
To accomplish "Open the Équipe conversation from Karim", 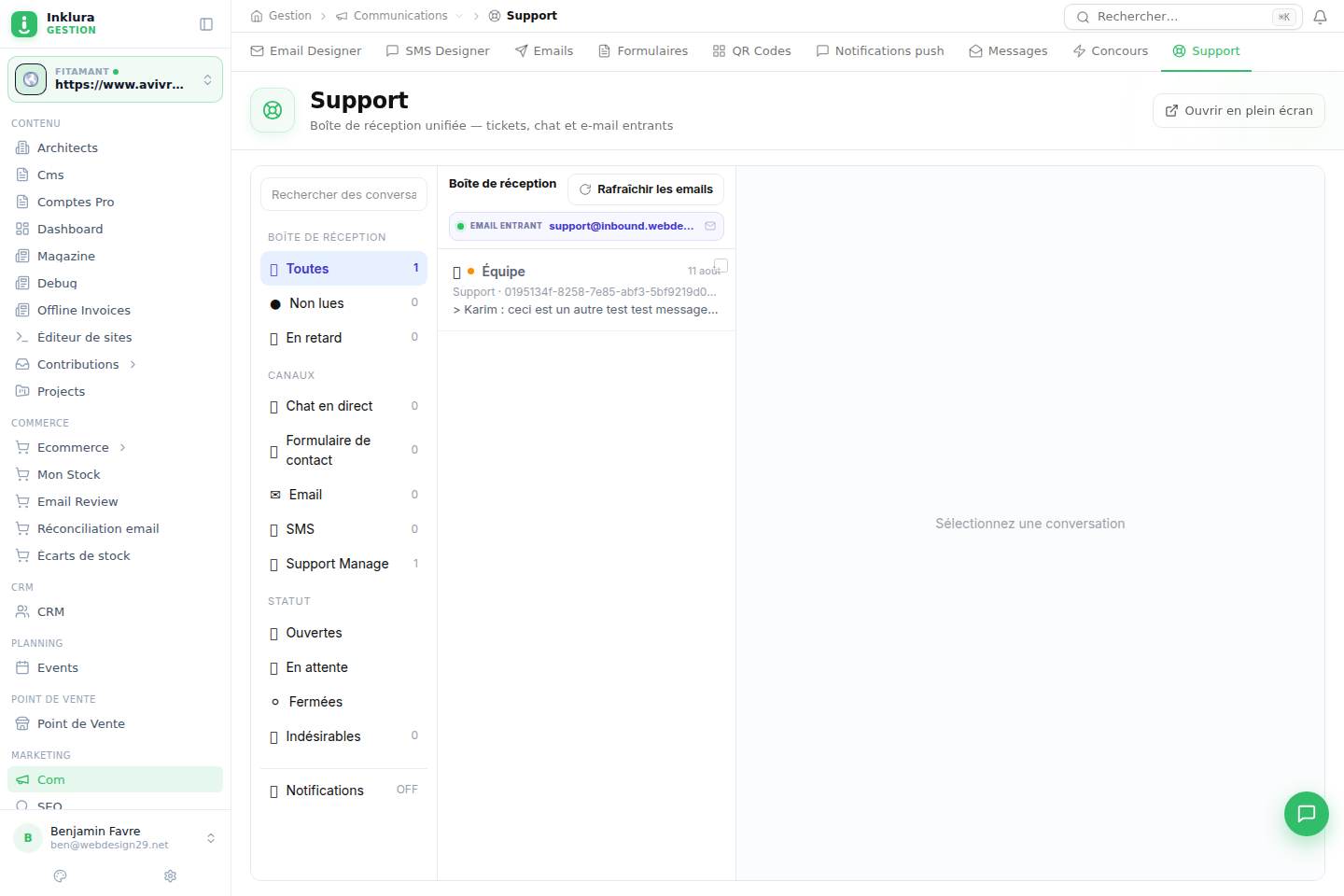I will (x=586, y=290).
